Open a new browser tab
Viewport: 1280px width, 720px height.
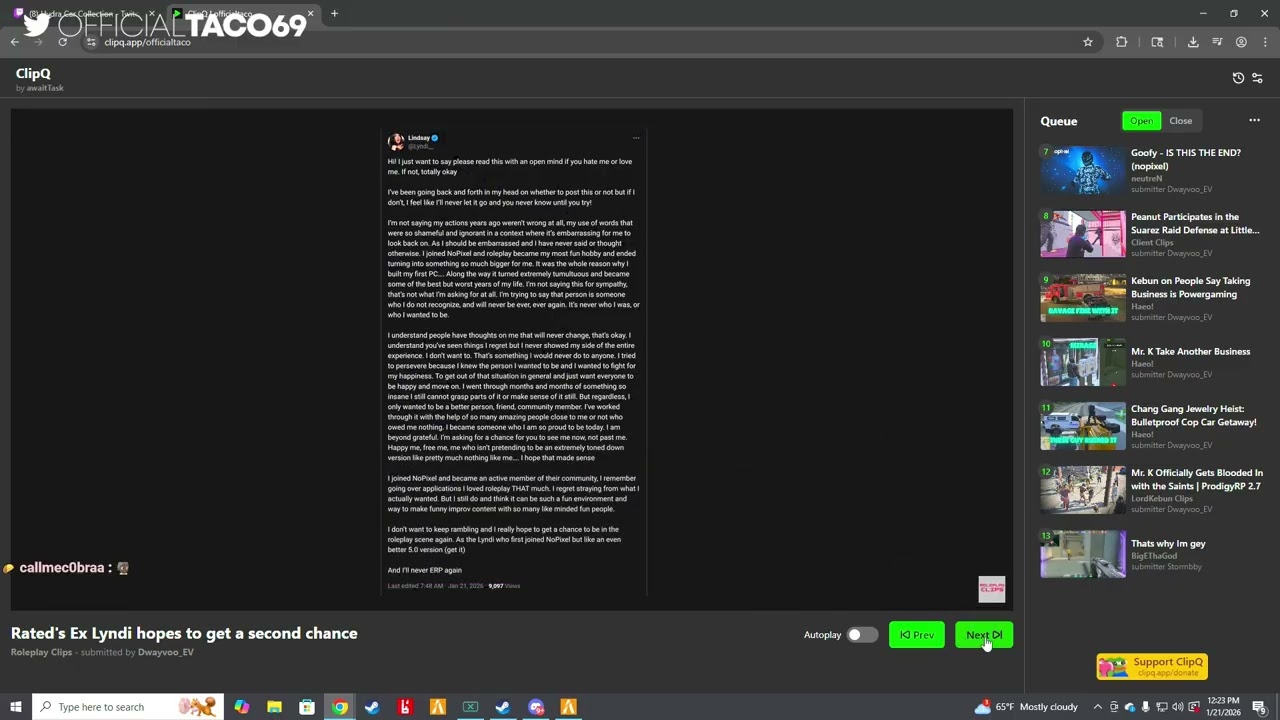point(334,14)
